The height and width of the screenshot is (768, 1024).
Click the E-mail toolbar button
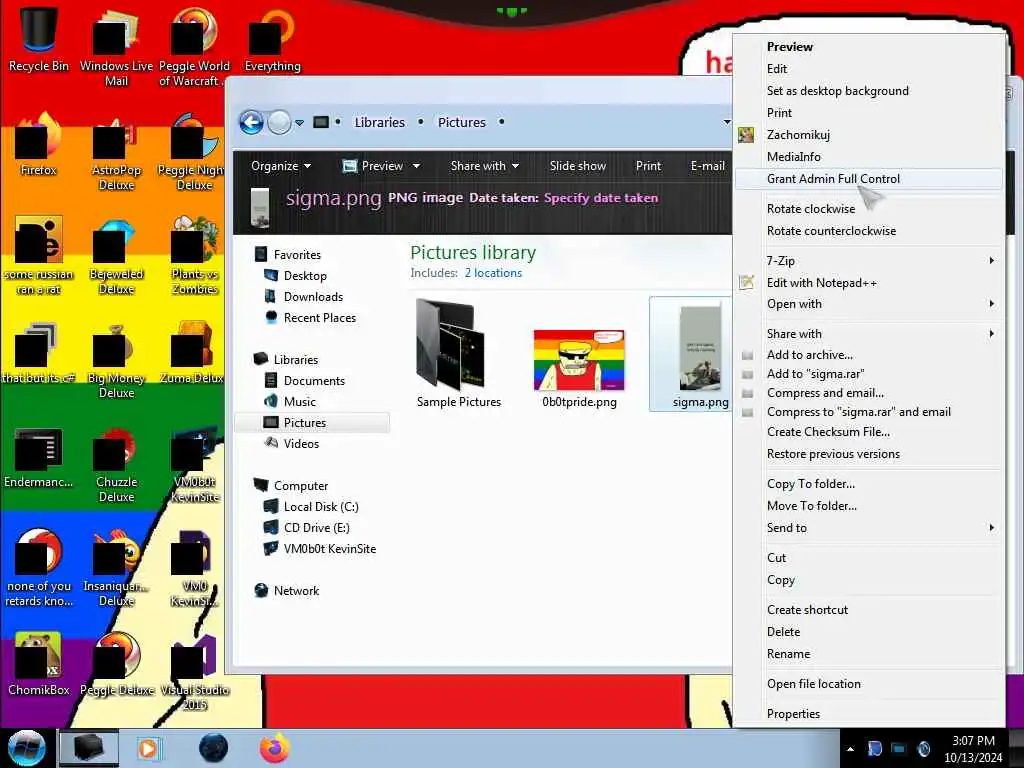click(x=708, y=166)
